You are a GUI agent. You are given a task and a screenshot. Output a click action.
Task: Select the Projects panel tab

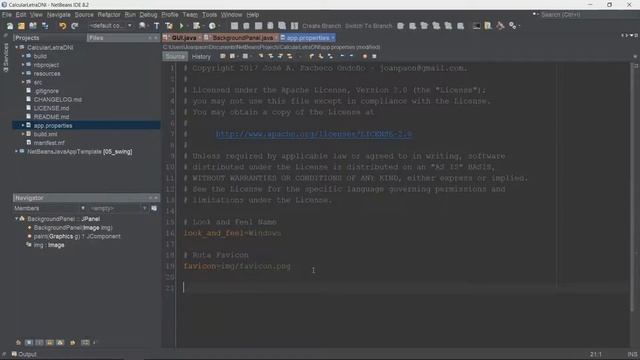coord(27,38)
